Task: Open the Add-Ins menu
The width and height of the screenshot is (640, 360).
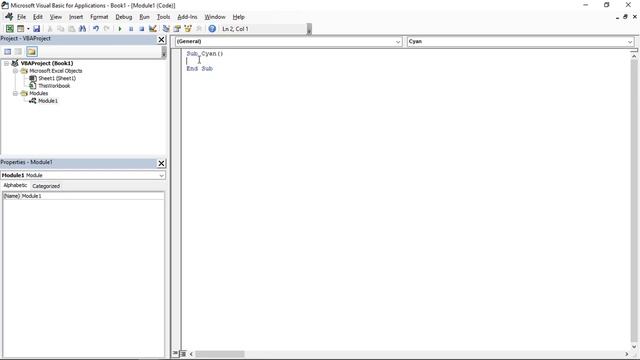Action: click(187, 17)
